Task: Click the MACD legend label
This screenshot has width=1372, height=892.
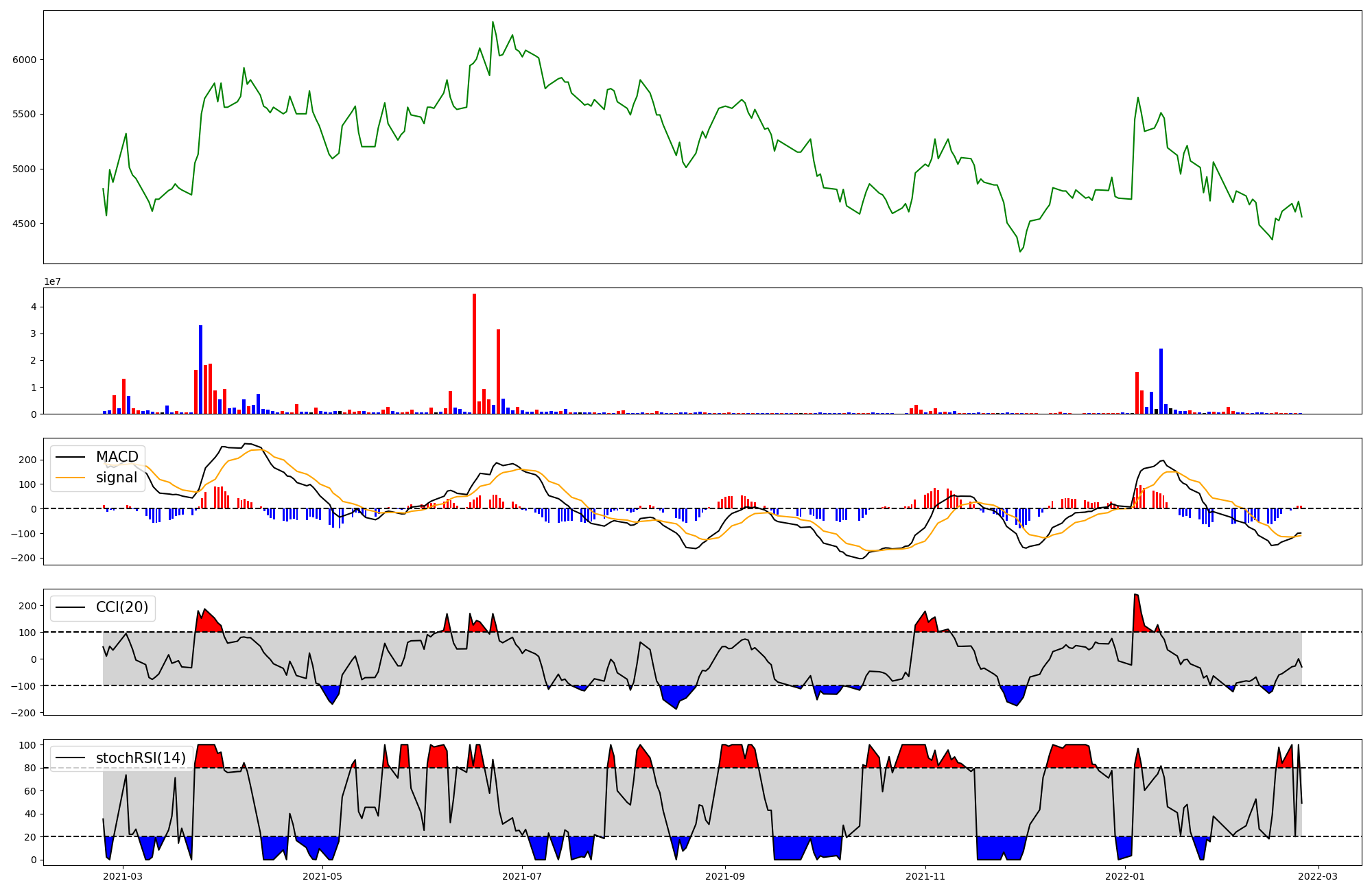Action: click(117, 457)
